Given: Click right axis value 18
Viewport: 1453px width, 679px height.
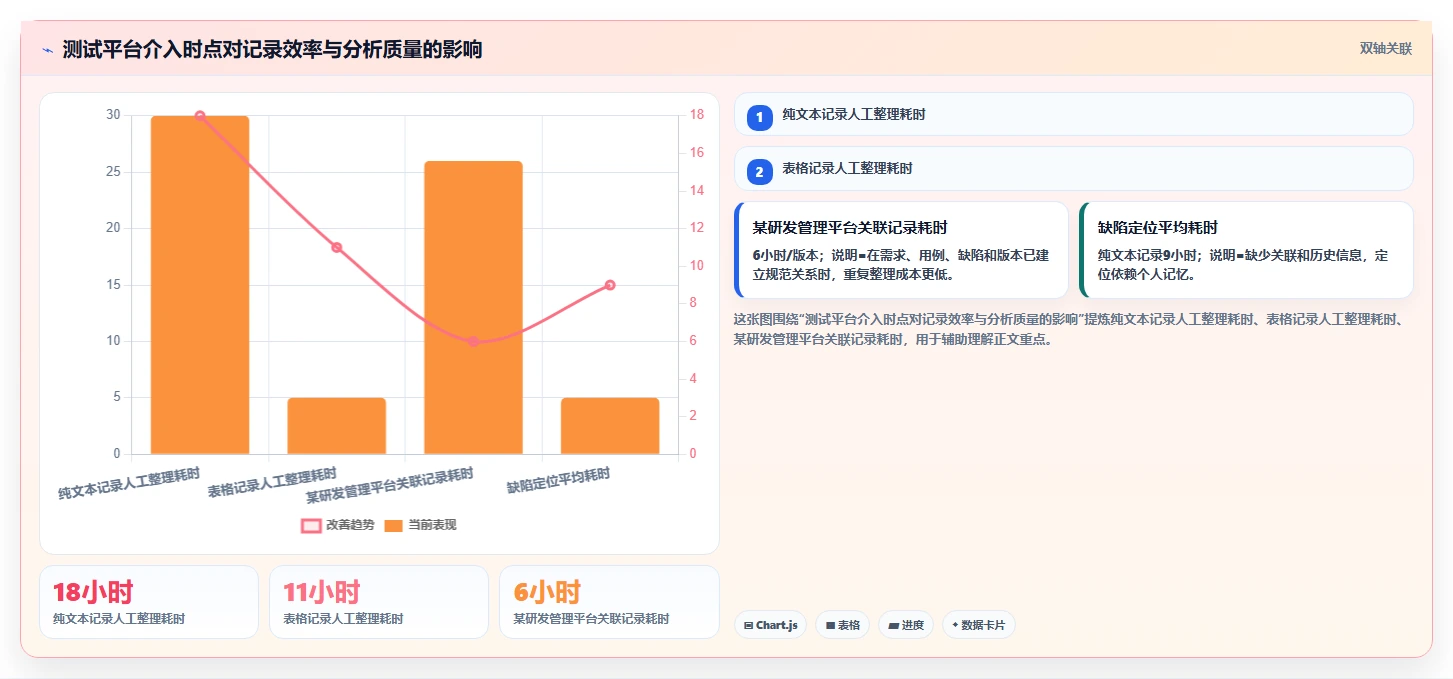Looking at the screenshot, I should pyautogui.click(x=697, y=115).
